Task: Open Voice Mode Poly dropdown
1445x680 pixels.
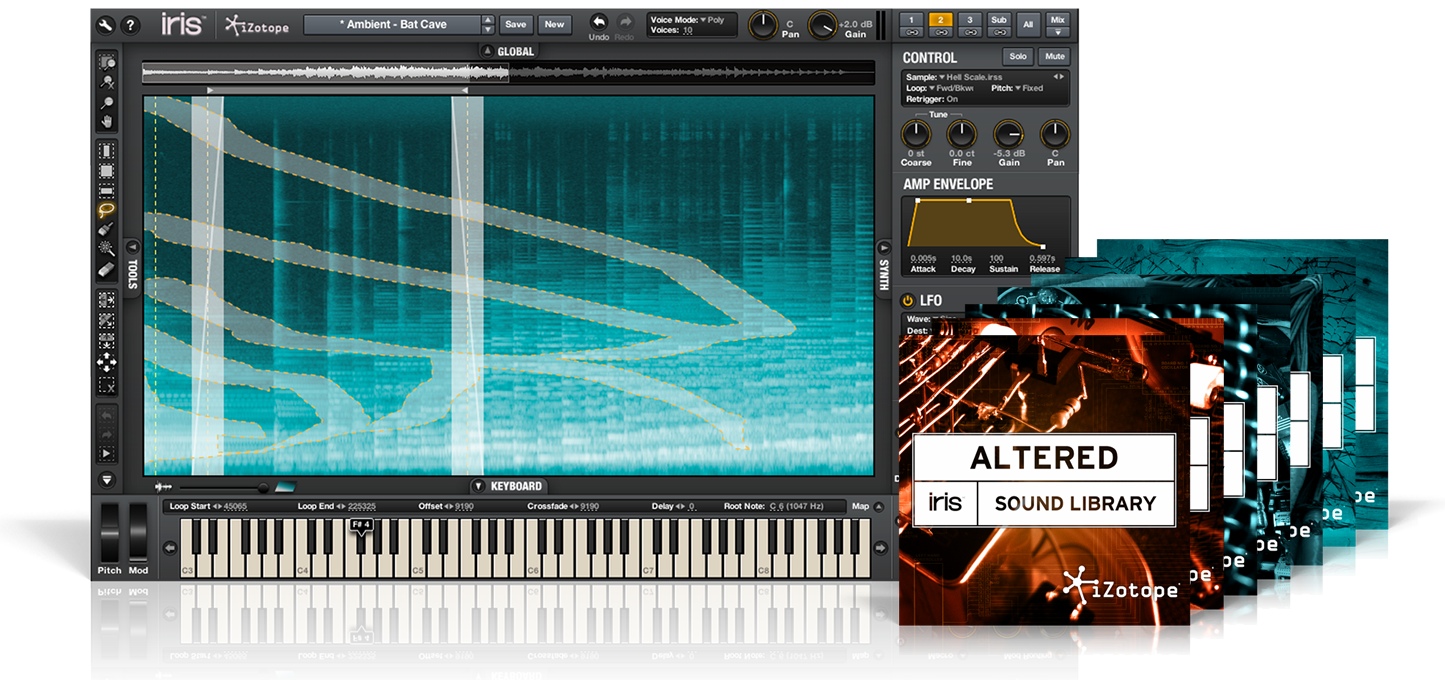Action: tap(711, 20)
